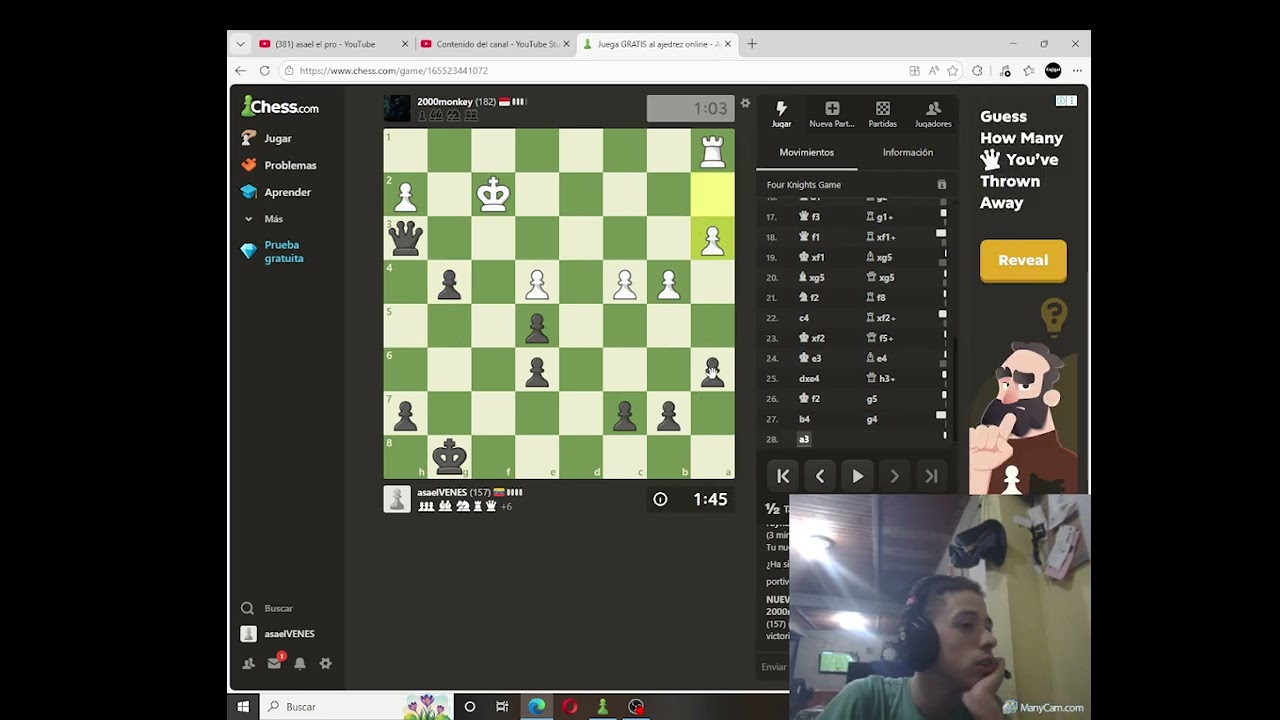Play through moves automatically
The image size is (1280, 720).
pyautogui.click(x=857, y=477)
